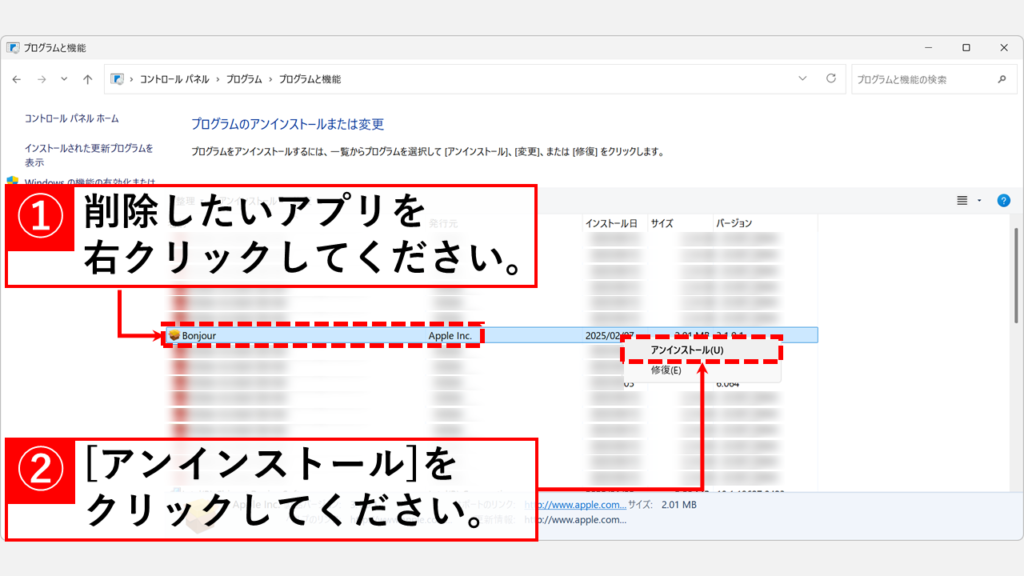Click the プログラムと機能の検索 search field

[x=920, y=79]
